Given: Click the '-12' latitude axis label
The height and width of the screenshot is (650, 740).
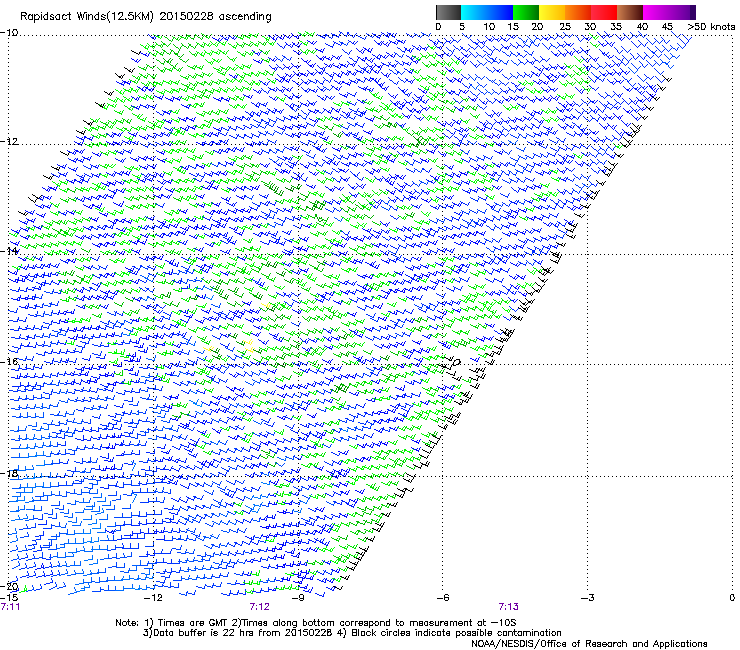Looking at the screenshot, I should pyautogui.click(x=9, y=142).
